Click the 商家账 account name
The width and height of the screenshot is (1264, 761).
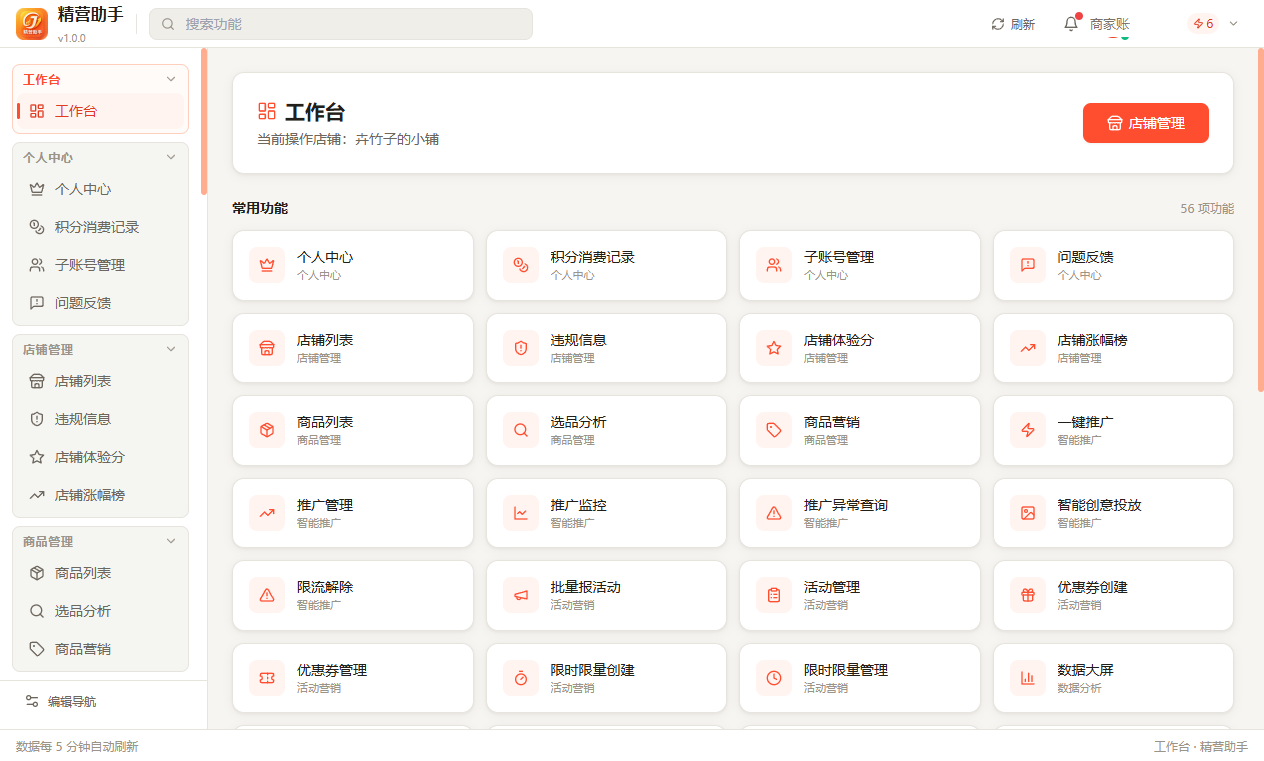tap(1110, 24)
